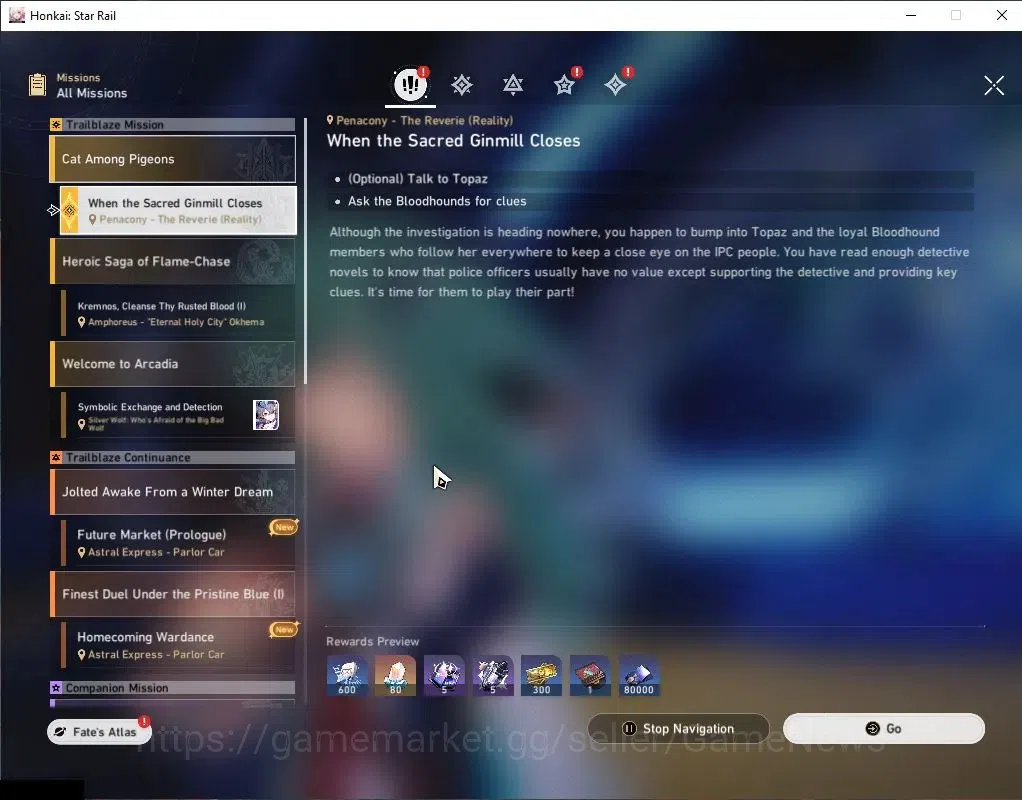Click Ask the Bloodhounds for clues objective
1022x800 pixels.
click(652, 201)
